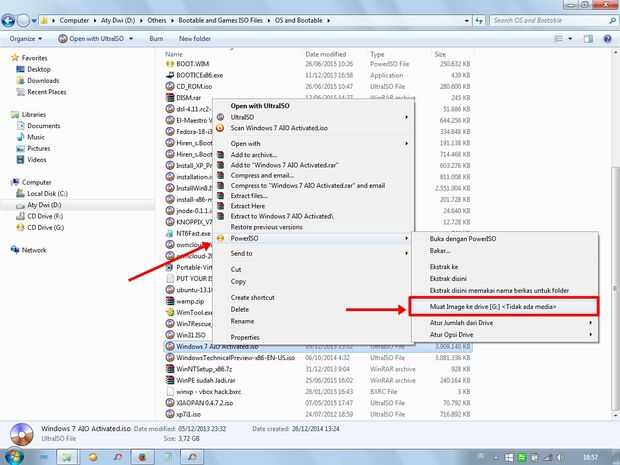
Task: Select BOOTICEx86.exe file icon
Action: (170, 75)
